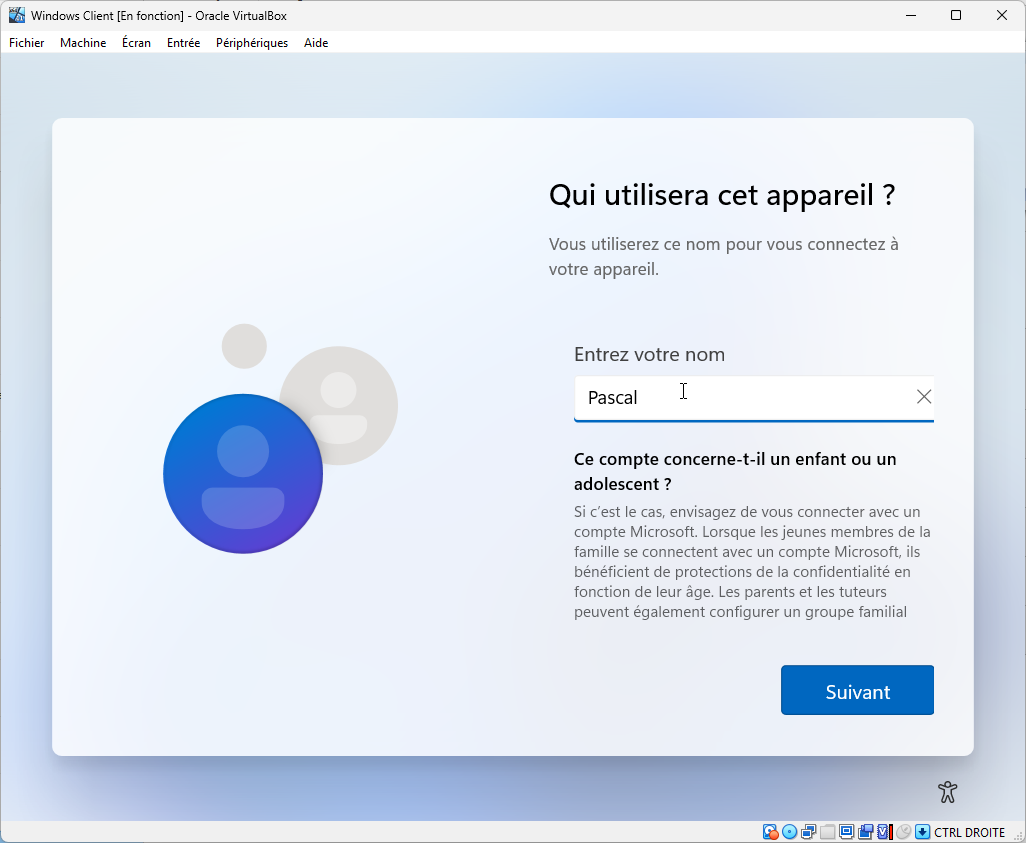Click the optical disc status icon
Screen dimensions: 1026x843
[790, 832]
